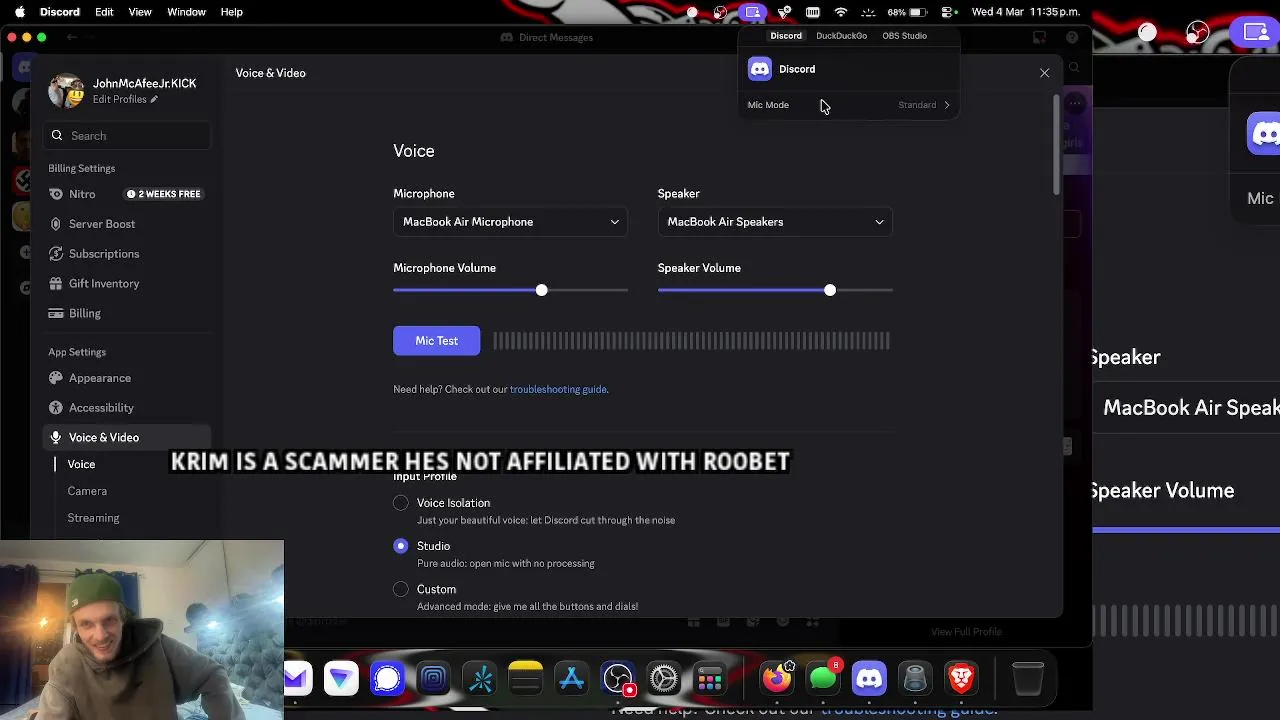Select the Streaming sub-item
Viewport: 1280px width, 720px height.
tap(93, 518)
